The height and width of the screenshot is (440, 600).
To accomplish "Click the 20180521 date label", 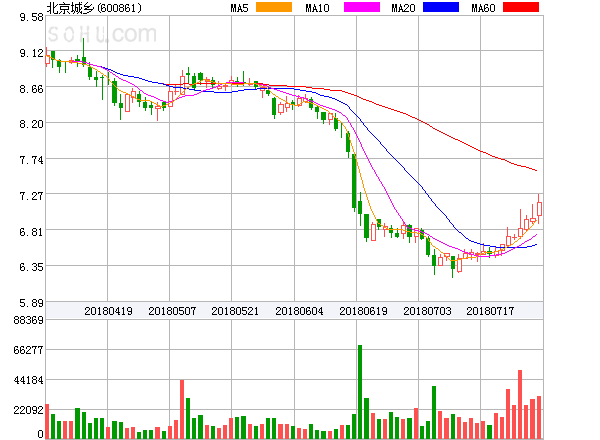I will [235, 311].
